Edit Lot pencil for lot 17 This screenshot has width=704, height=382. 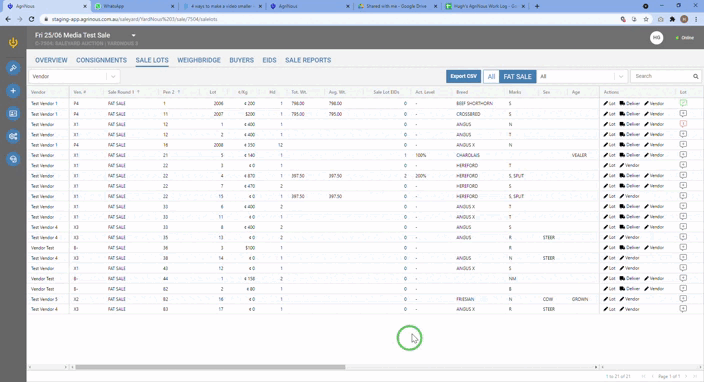tap(609, 309)
